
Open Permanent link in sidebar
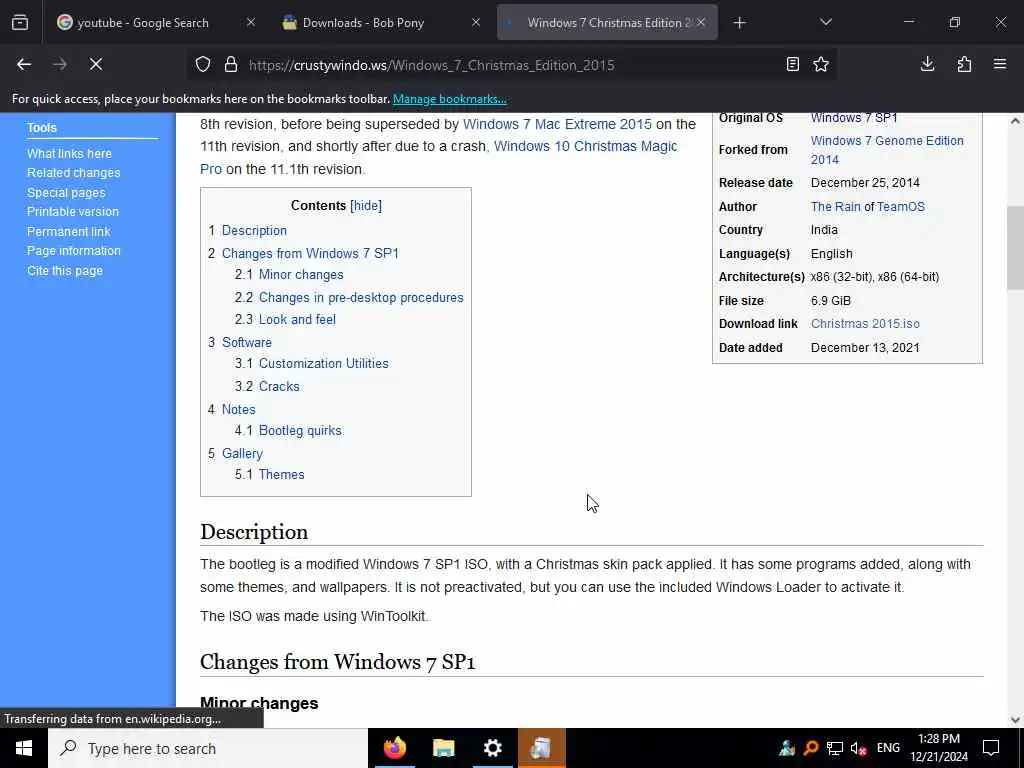point(69,231)
